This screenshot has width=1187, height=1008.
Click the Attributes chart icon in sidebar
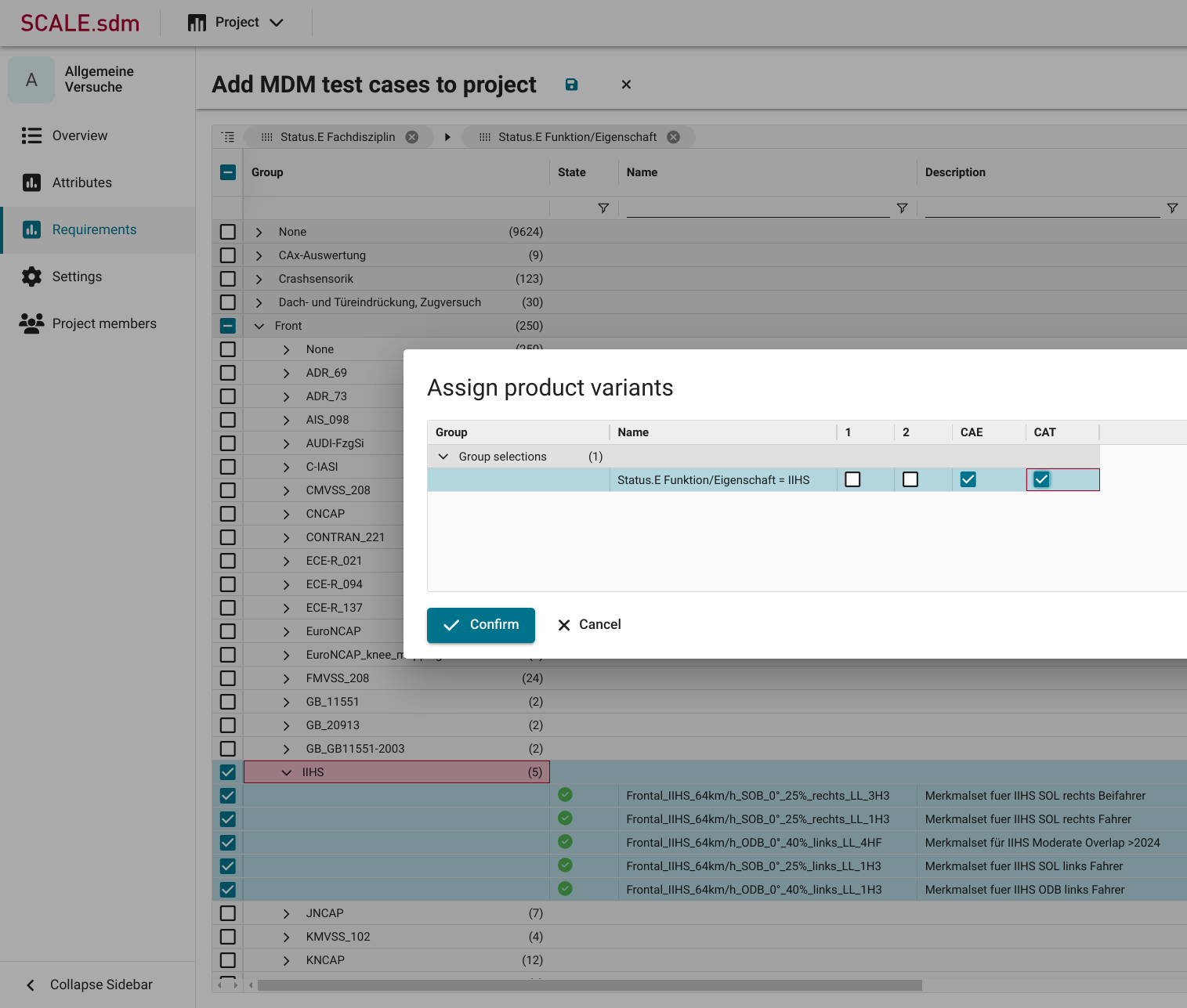click(x=31, y=182)
